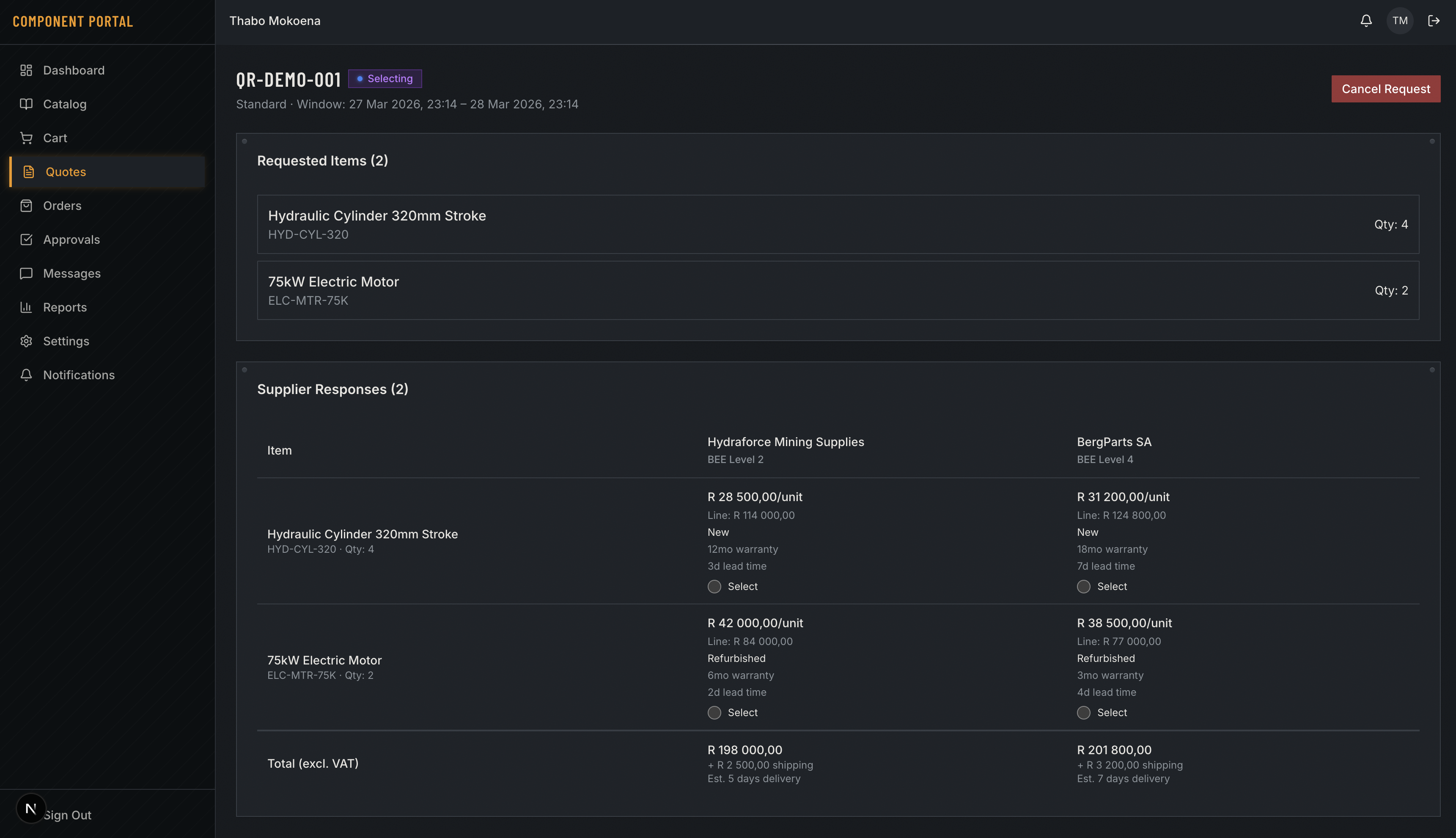This screenshot has width=1456, height=838.
Task: Open Messages in the sidebar
Action: tap(71, 273)
